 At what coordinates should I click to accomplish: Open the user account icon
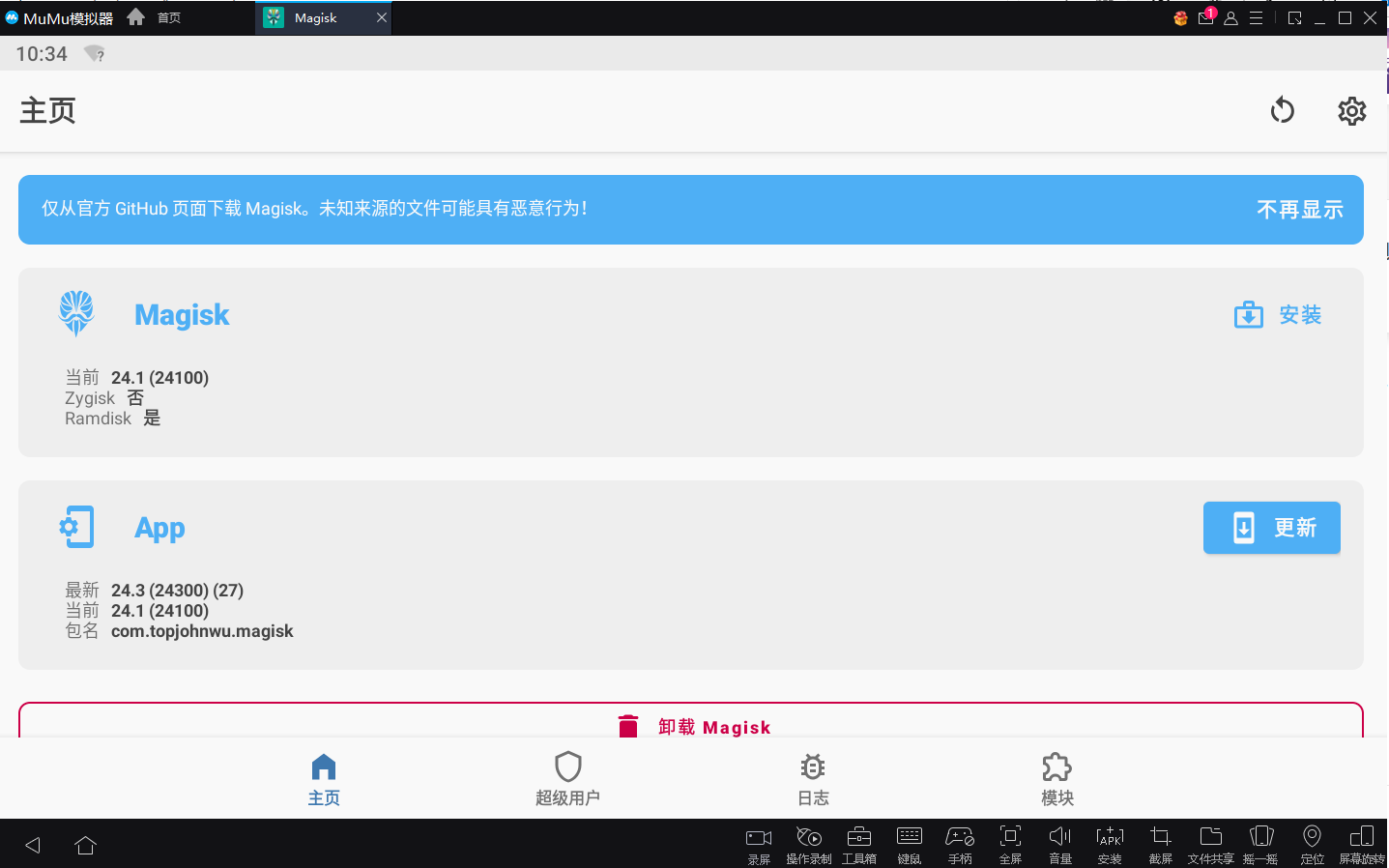(x=1230, y=17)
